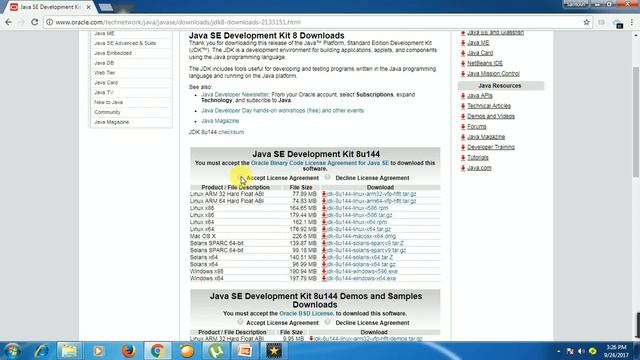Close the Java SE Development Kit tab
The width and height of the screenshot is (640, 360).
[88, 7]
